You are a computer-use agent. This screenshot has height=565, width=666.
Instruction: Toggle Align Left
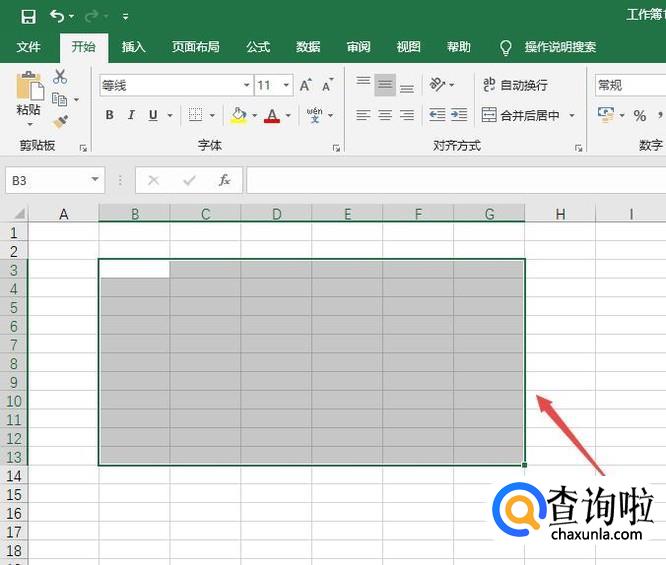point(363,115)
